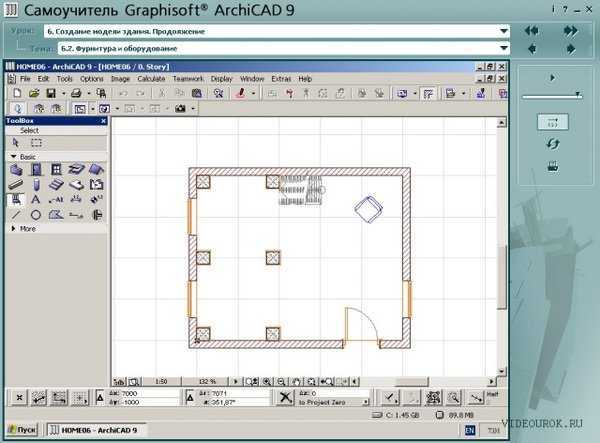
Task: Click the camera (PhotoRendering) toolbar icon
Action: click(180, 109)
